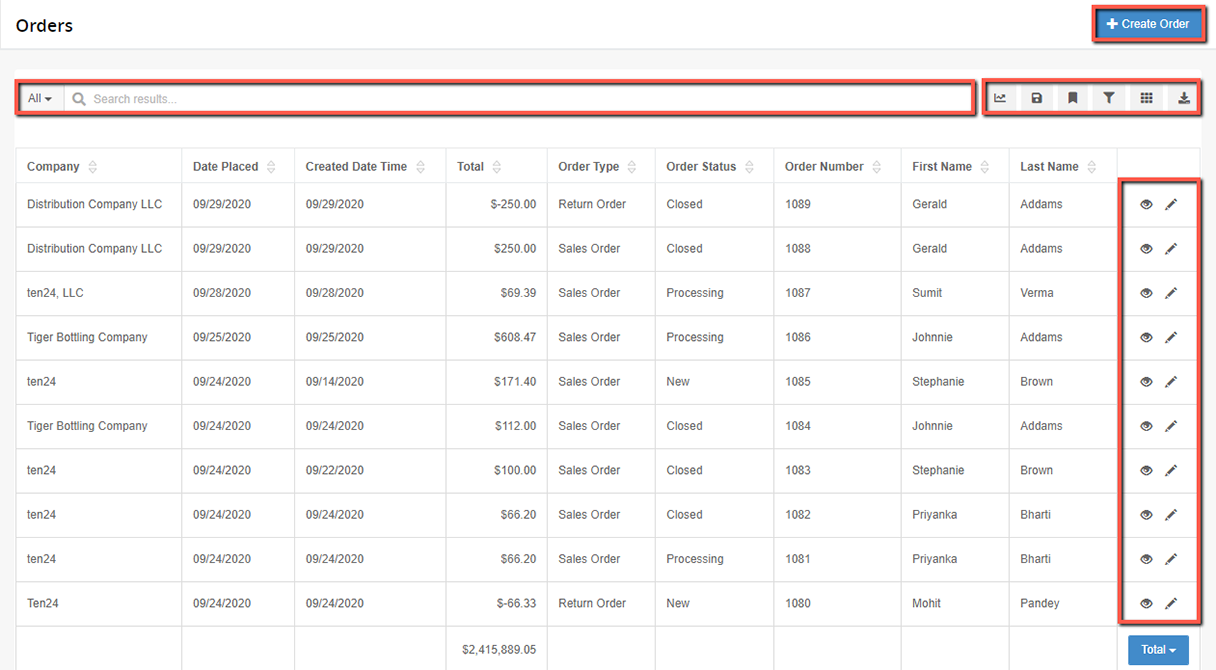Open order 1085 details via eye icon
Viewport: 1216px width, 670px height.
(x=1146, y=381)
